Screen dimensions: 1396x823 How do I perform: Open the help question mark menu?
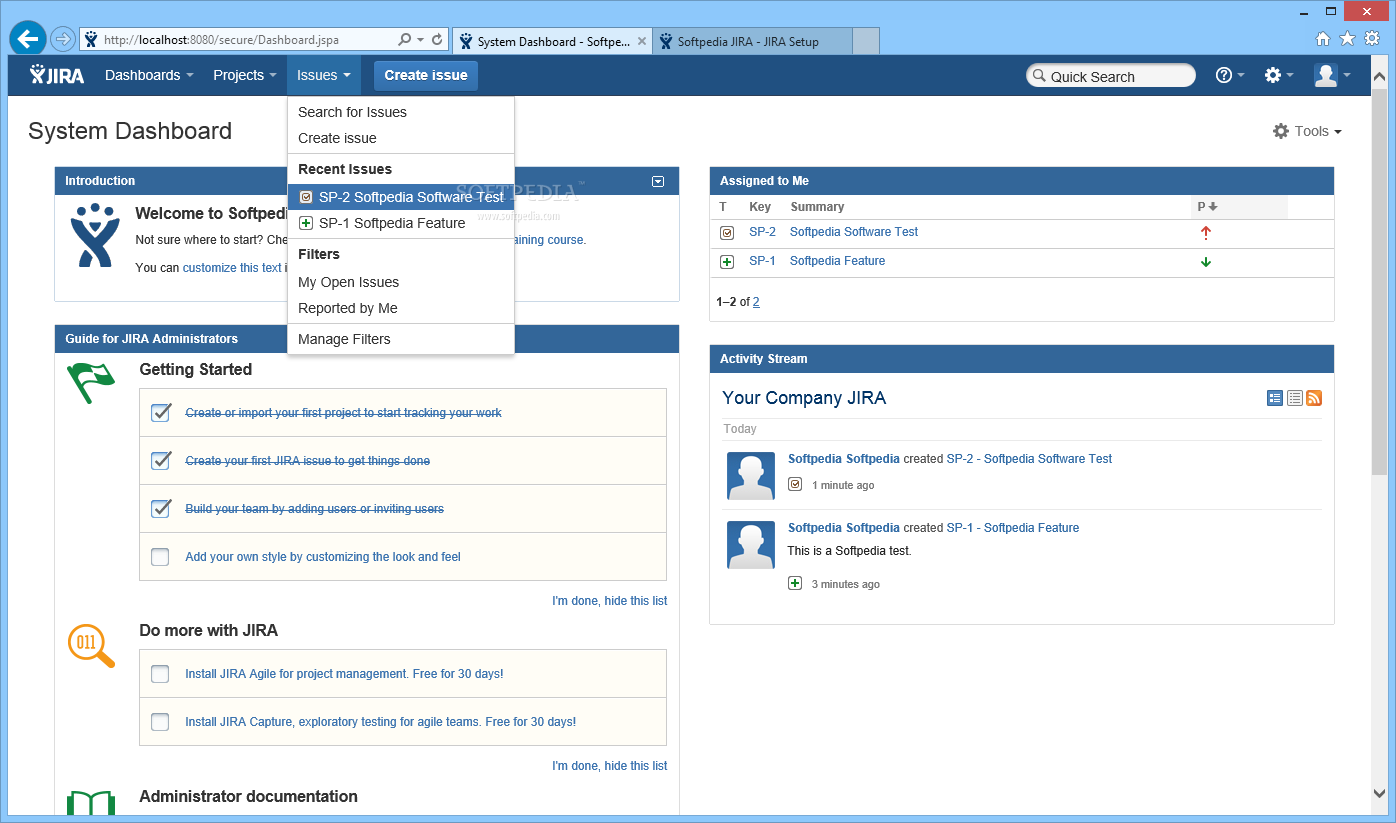point(1230,75)
